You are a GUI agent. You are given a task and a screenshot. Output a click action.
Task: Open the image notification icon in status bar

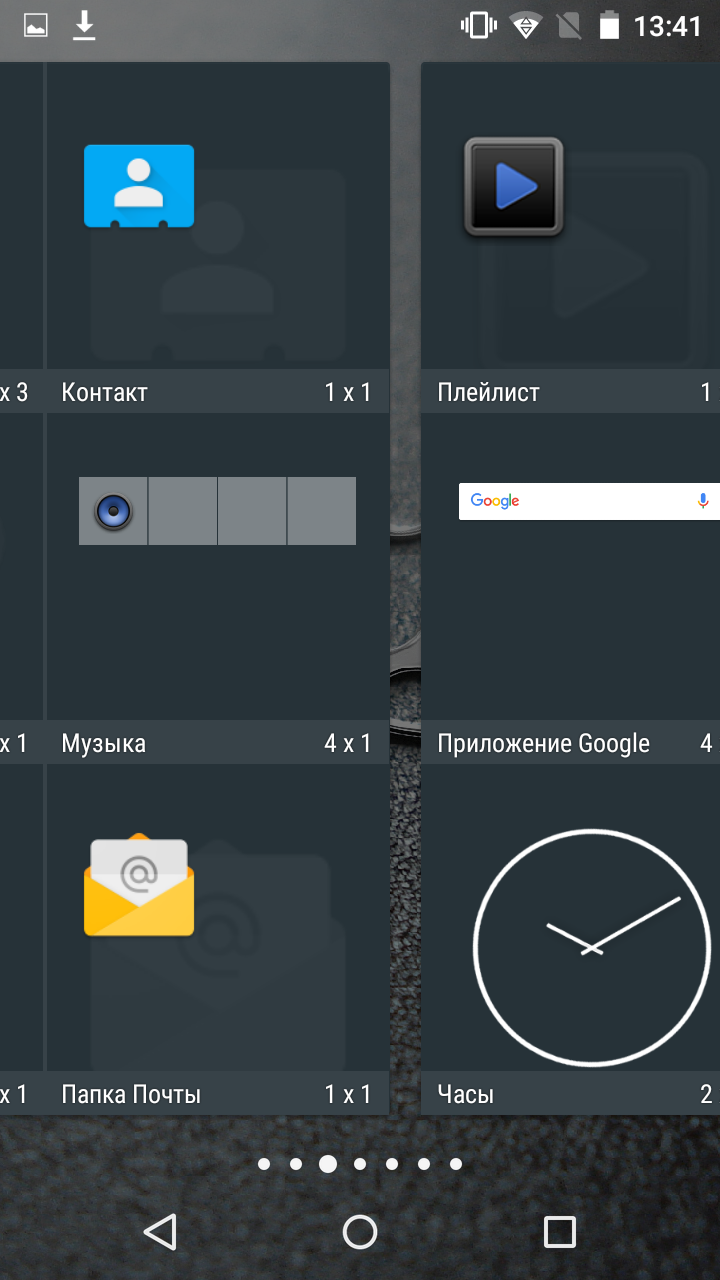[x=36, y=26]
